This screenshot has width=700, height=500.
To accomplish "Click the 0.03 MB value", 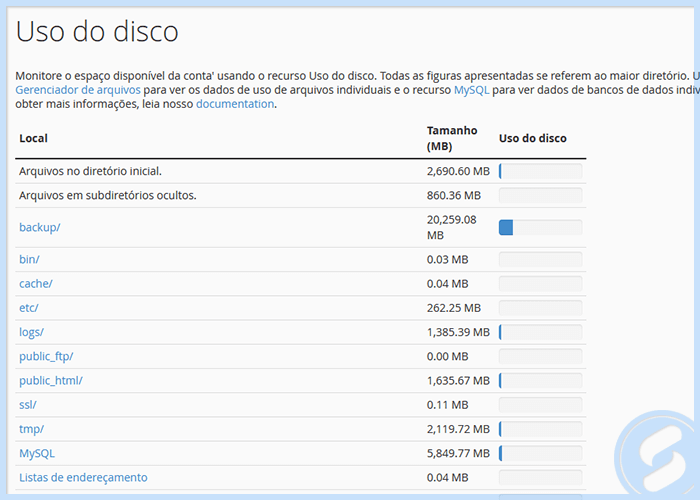I will pyautogui.click(x=447, y=259).
